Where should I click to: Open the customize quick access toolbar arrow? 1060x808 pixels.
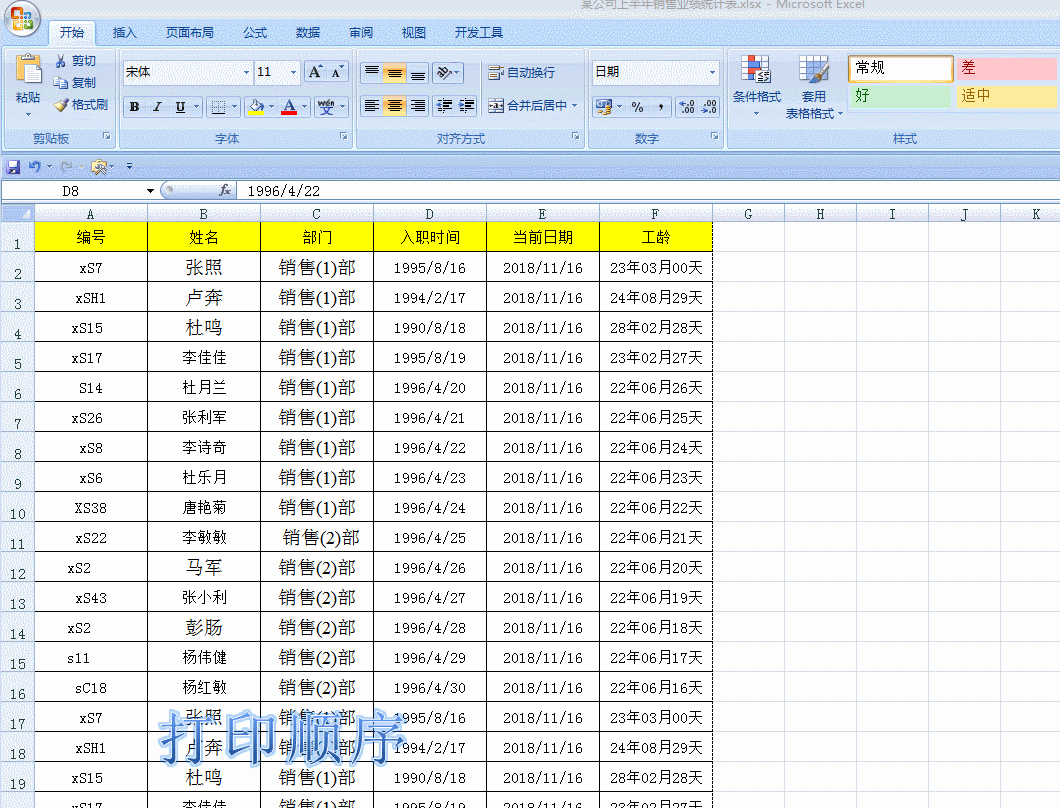(129, 166)
